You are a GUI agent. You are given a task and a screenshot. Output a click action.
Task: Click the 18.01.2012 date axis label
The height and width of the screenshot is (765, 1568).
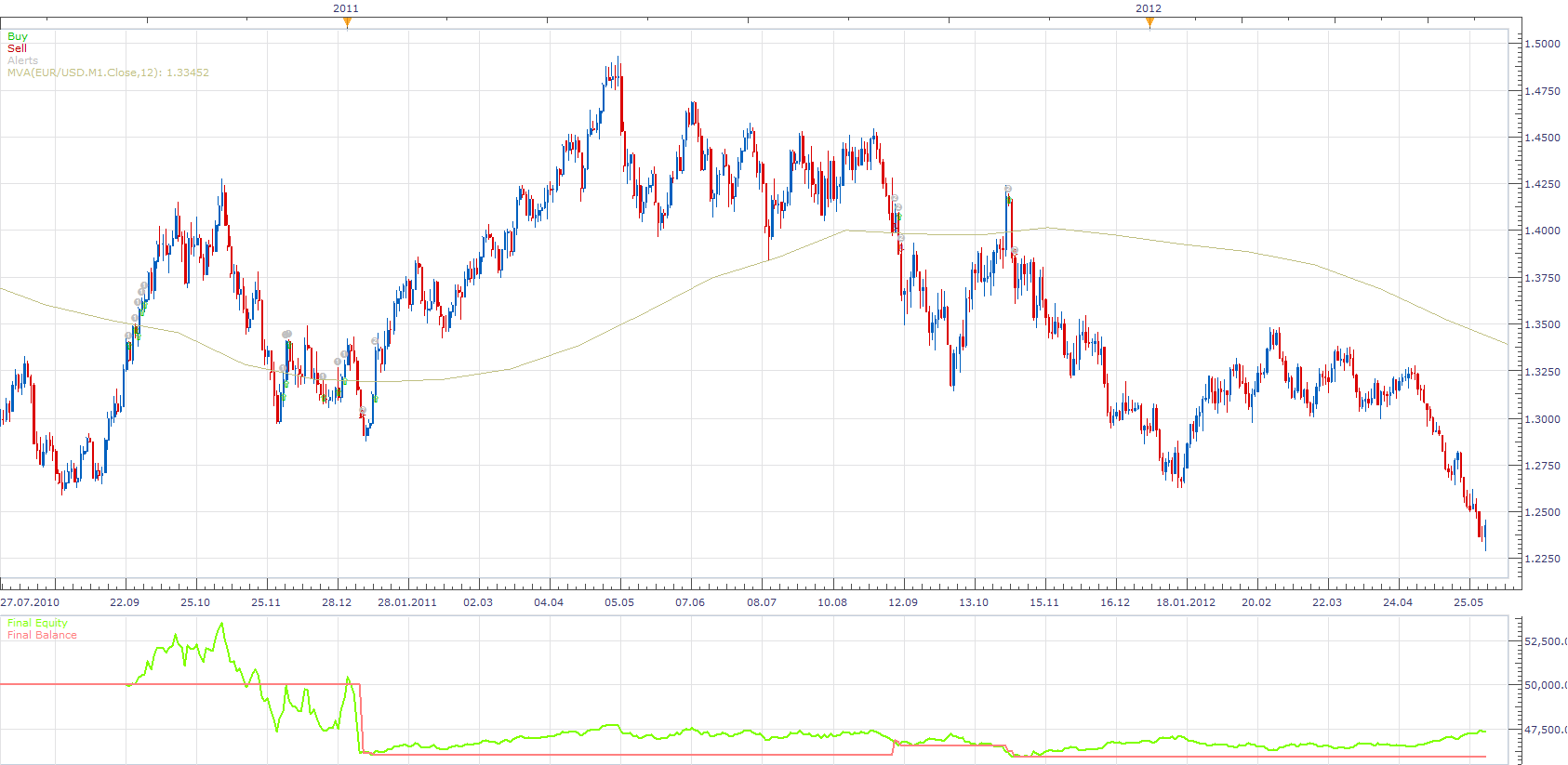[x=1186, y=602]
